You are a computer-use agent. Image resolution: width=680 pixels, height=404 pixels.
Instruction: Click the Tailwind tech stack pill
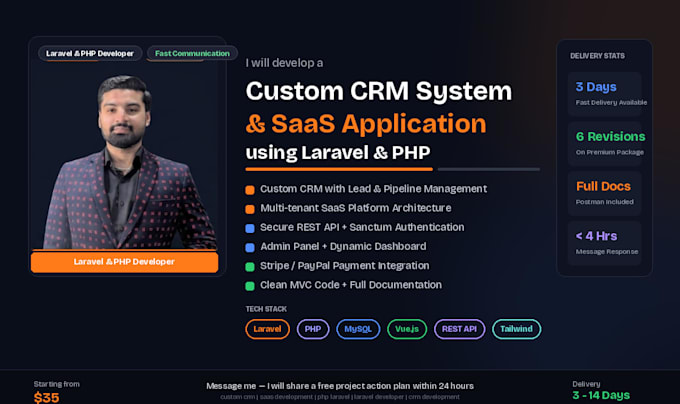[x=516, y=329]
